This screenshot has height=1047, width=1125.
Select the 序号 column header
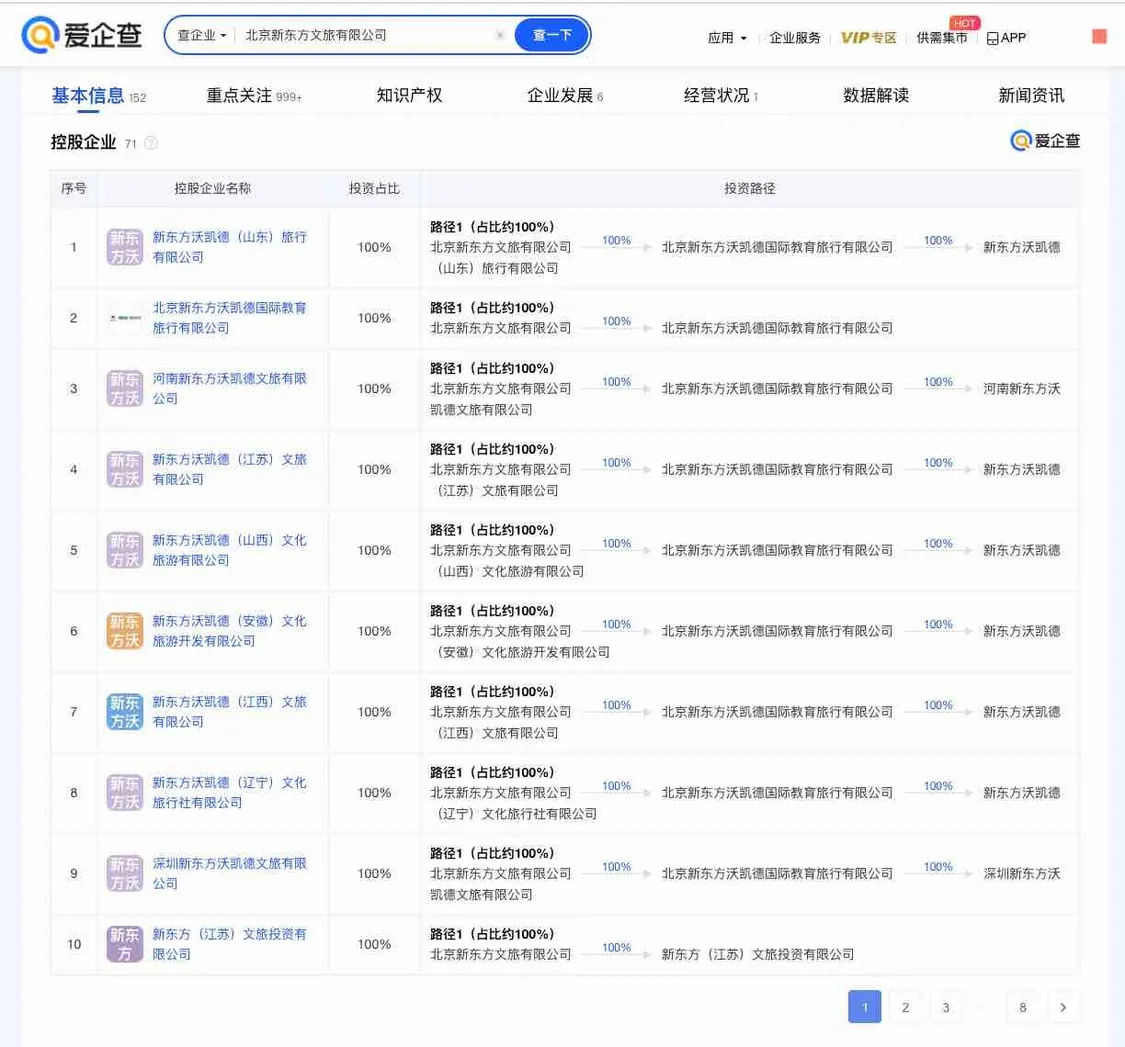point(73,188)
